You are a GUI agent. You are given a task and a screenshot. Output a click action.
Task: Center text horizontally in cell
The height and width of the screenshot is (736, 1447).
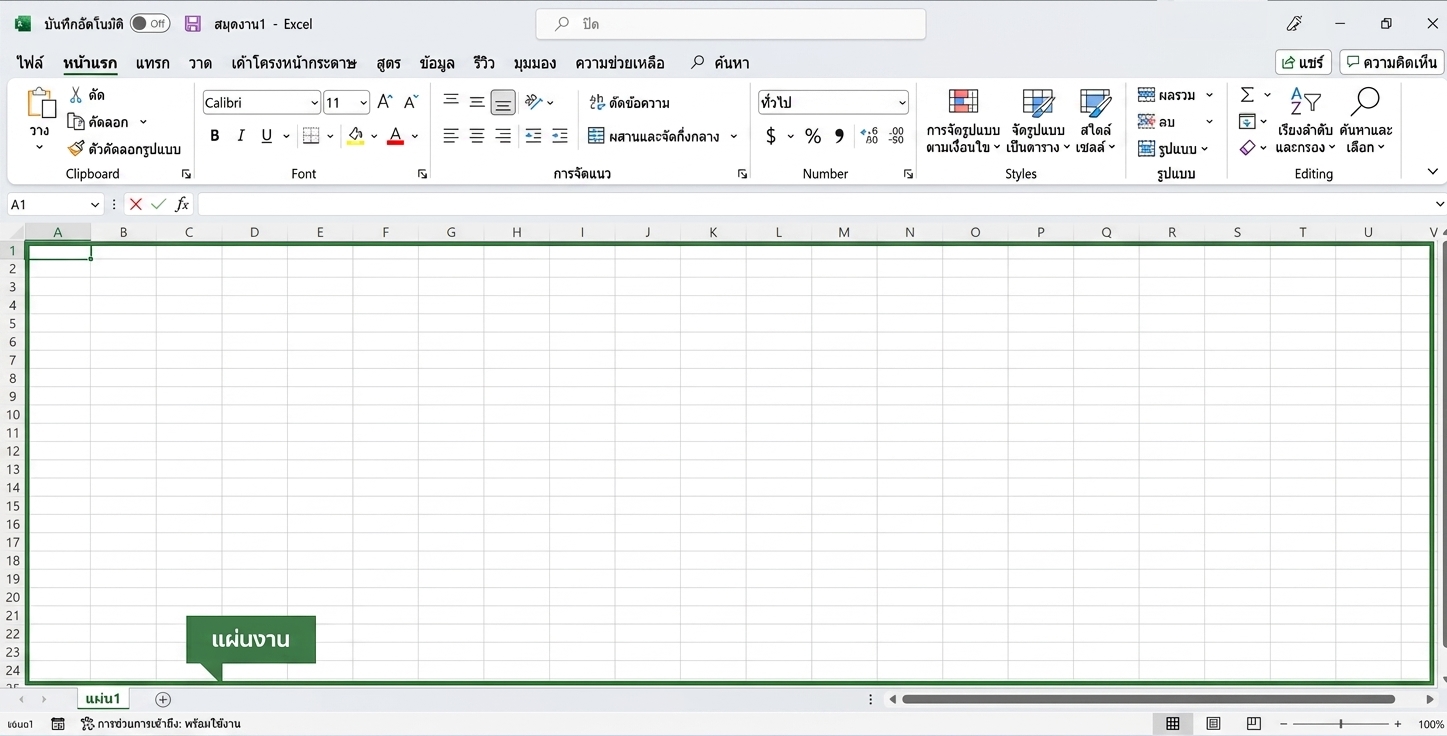pyautogui.click(x=477, y=136)
